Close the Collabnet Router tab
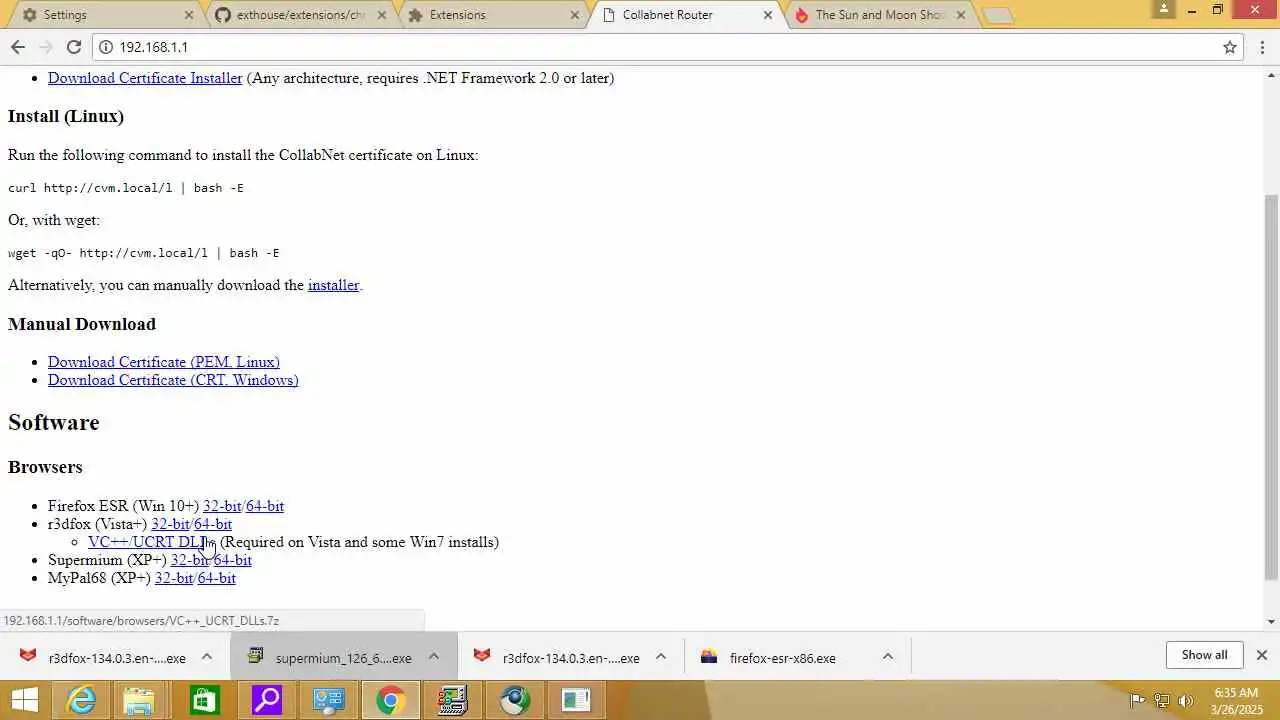1280x720 pixels. pyautogui.click(x=768, y=15)
